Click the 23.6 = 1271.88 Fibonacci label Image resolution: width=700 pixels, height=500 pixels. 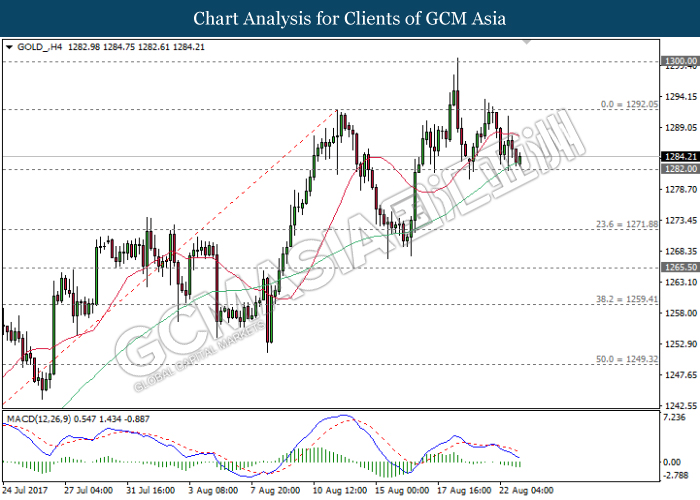627,224
